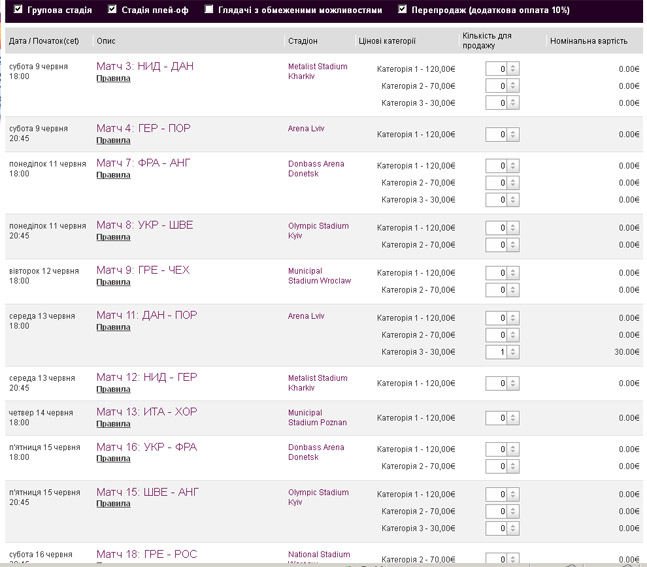Open Матч 3: НИД - ДАН link
Screen dimensions: 647x567
pyautogui.click(x=145, y=66)
